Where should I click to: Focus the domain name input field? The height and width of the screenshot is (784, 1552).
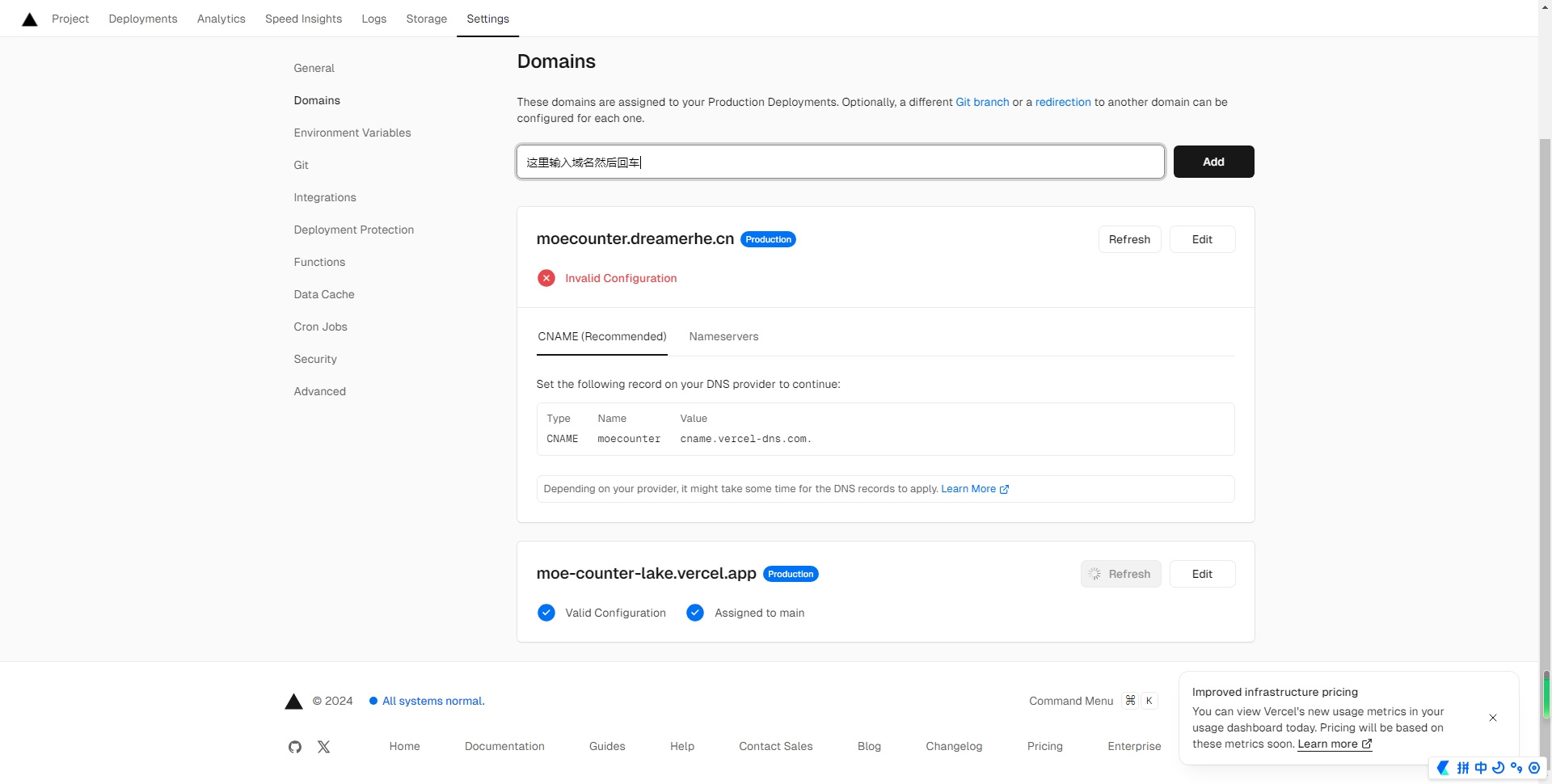pyautogui.click(x=841, y=162)
